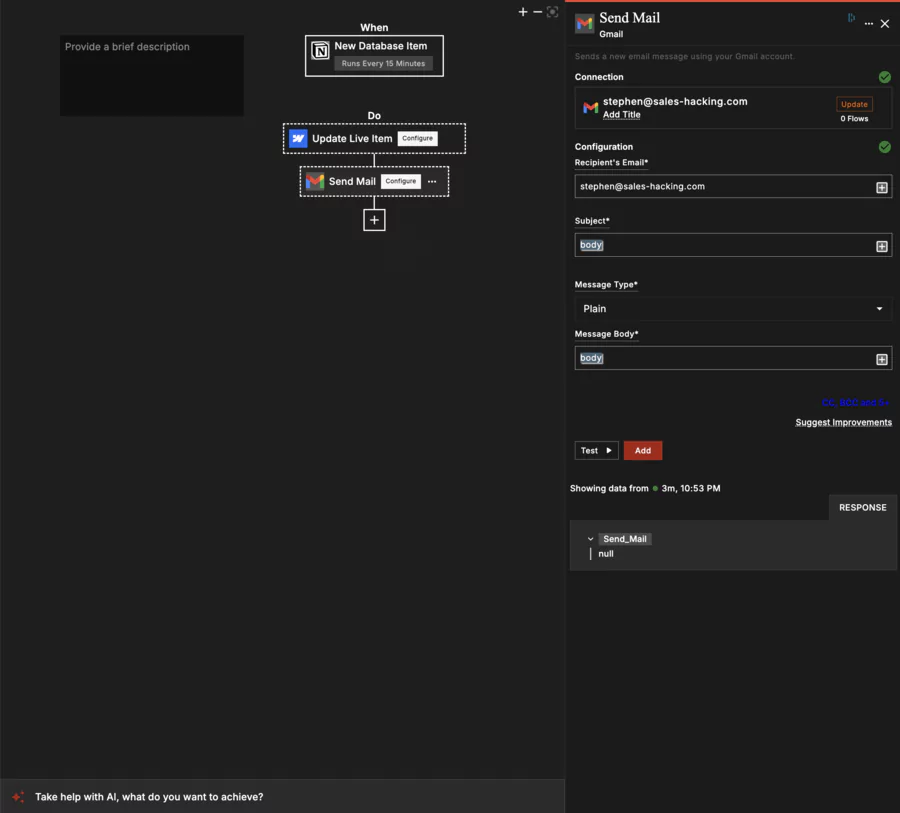Open CC, BCC and 5+ link
The width and height of the screenshot is (900, 813).
855,402
